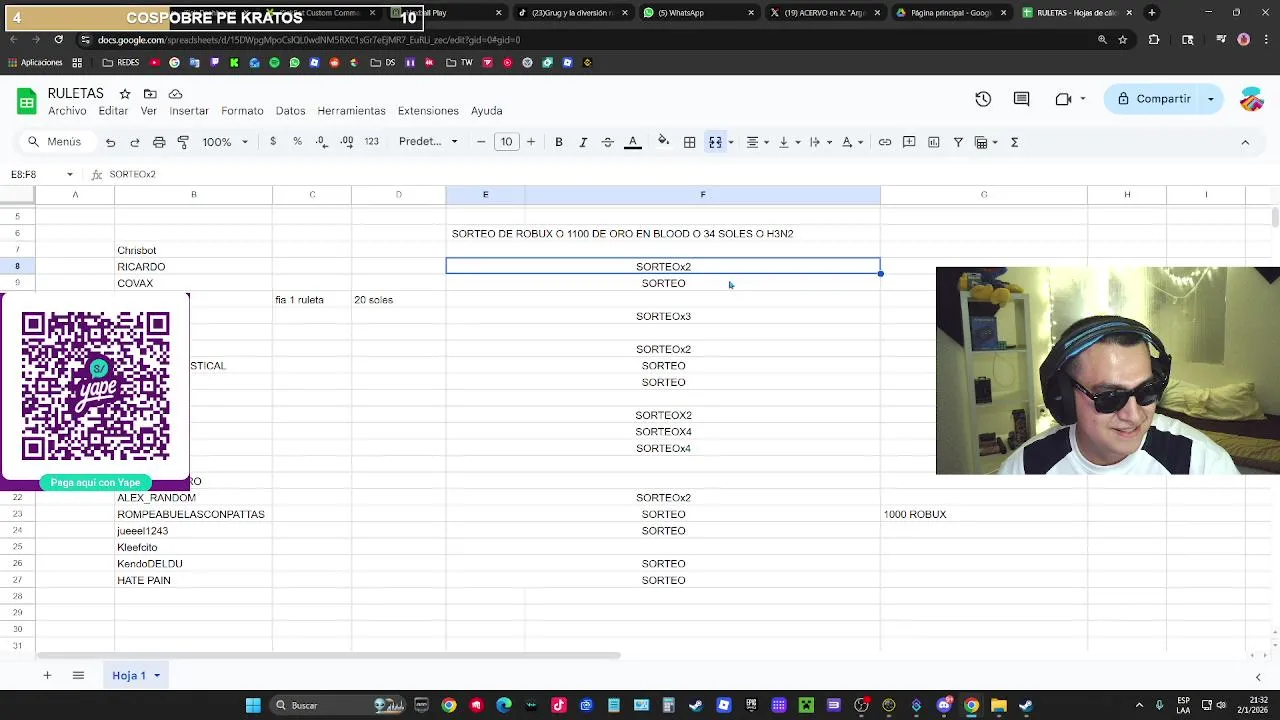
Task: Click the undo arrow in the toolbar
Action: tap(110, 142)
